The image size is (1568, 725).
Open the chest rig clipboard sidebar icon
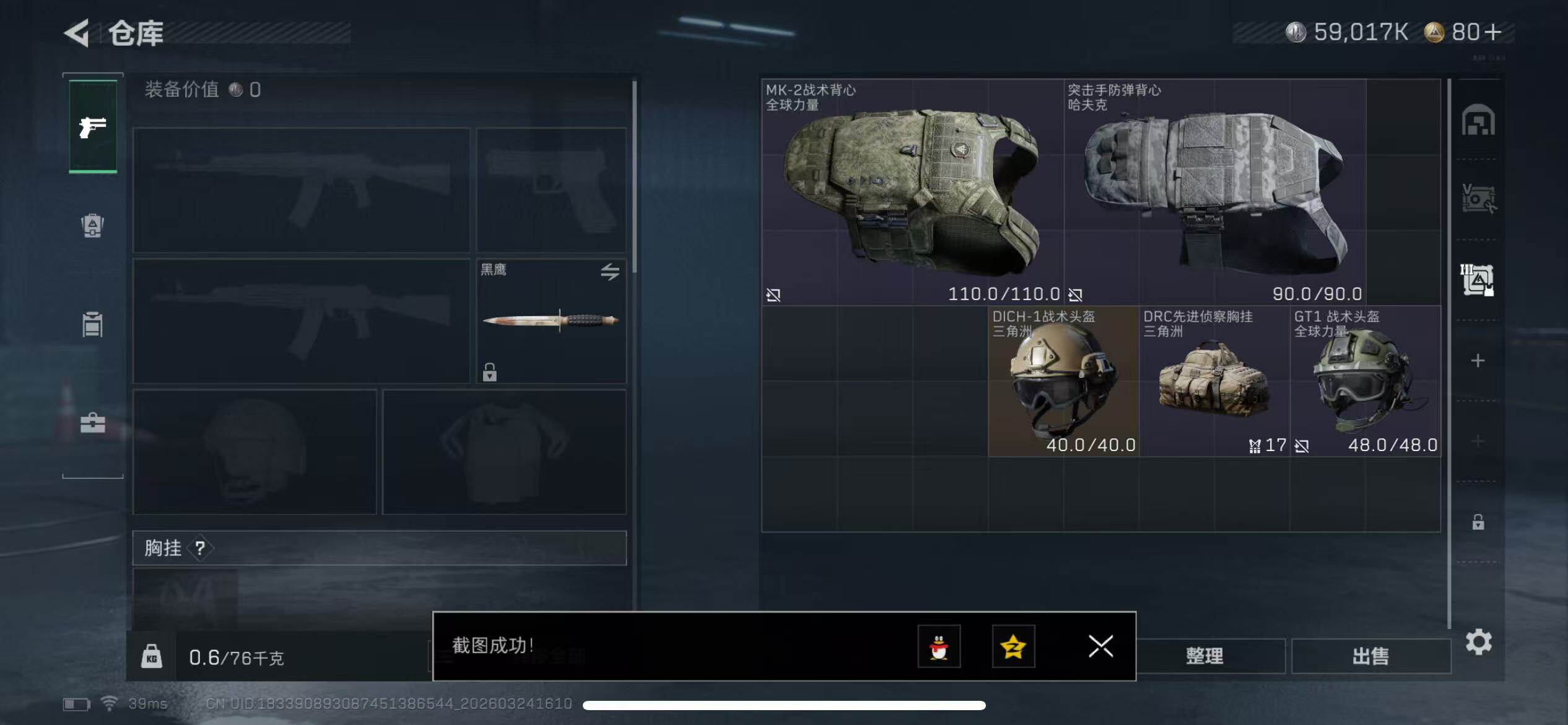[x=92, y=324]
